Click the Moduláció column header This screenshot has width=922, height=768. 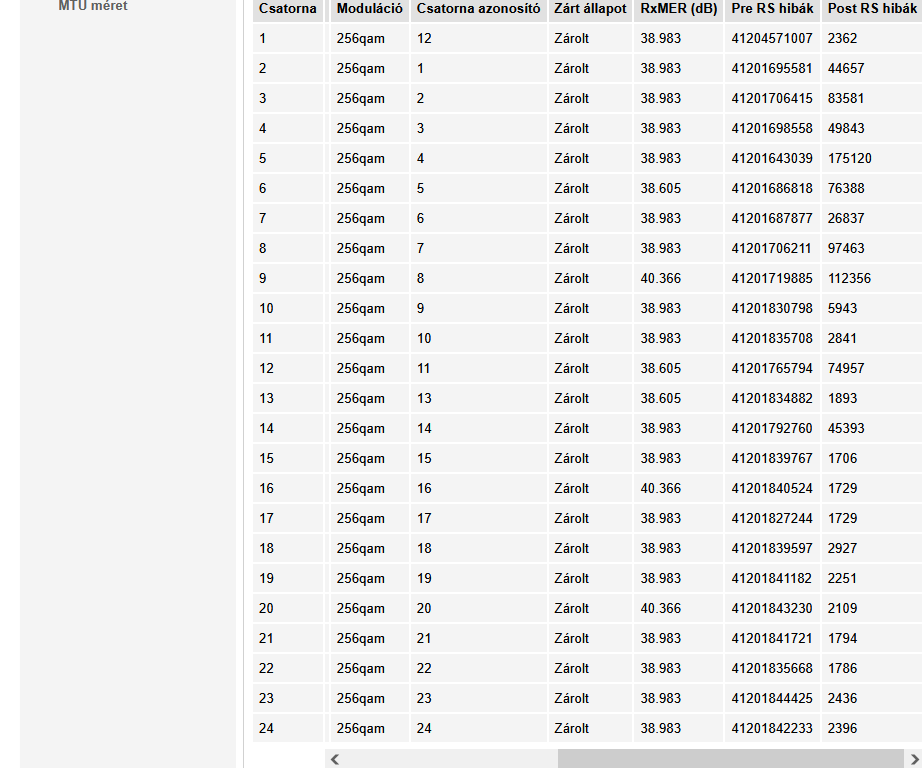[x=369, y=9]
